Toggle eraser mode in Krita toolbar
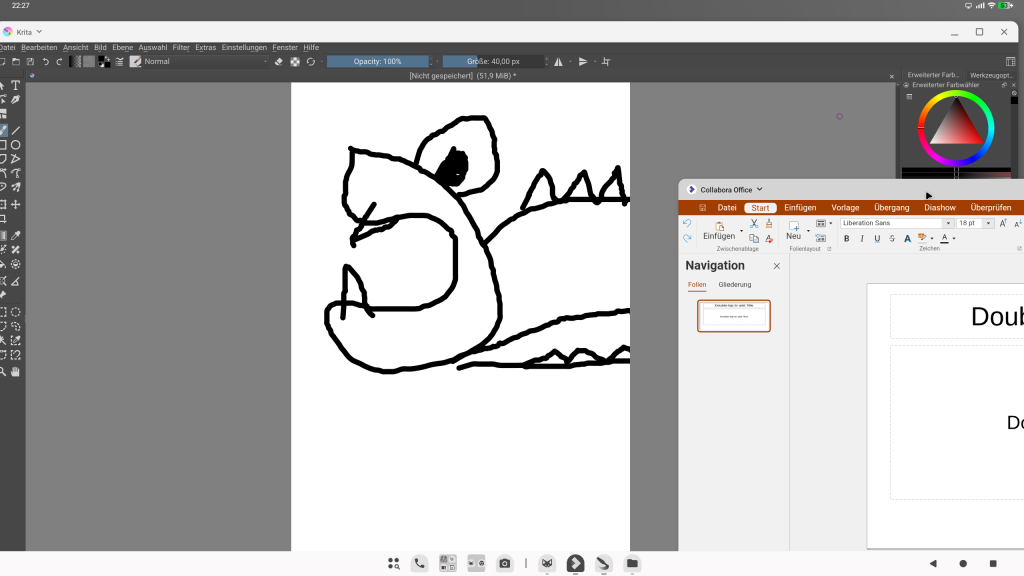The height and width of the screenshot is (576, 1024). 278,61
